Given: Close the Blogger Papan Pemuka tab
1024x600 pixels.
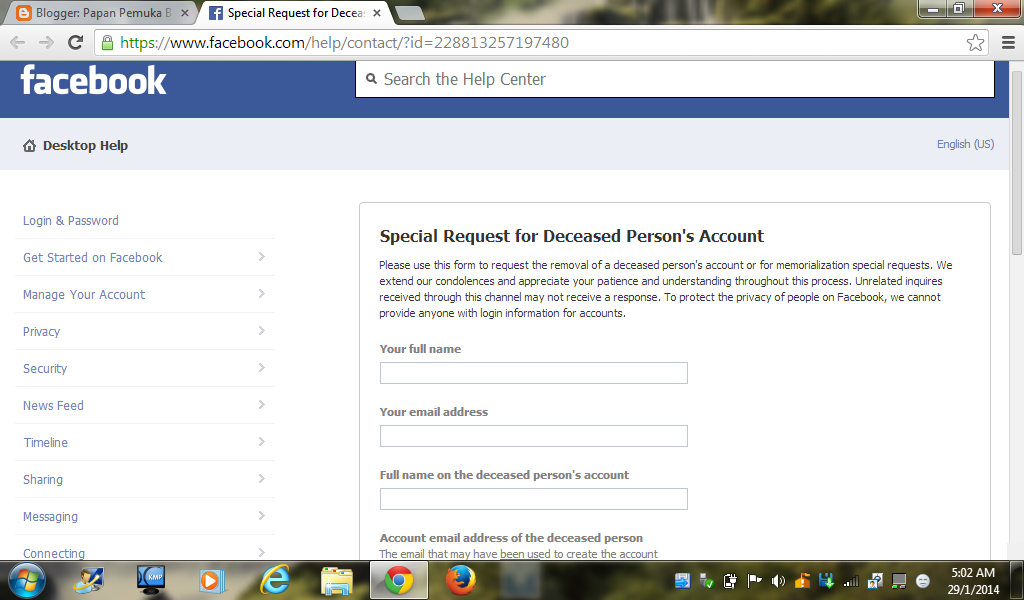Looking at the screenshot, I should [185, 12].
